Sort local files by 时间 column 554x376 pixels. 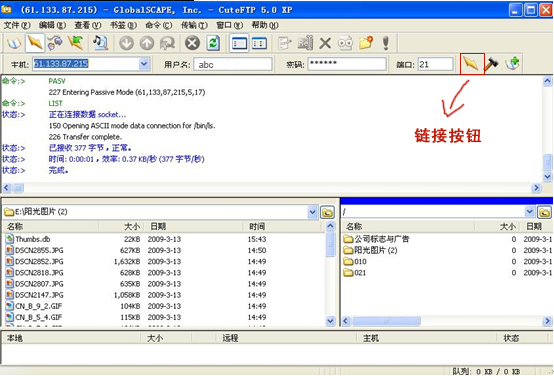pos(283,227)
